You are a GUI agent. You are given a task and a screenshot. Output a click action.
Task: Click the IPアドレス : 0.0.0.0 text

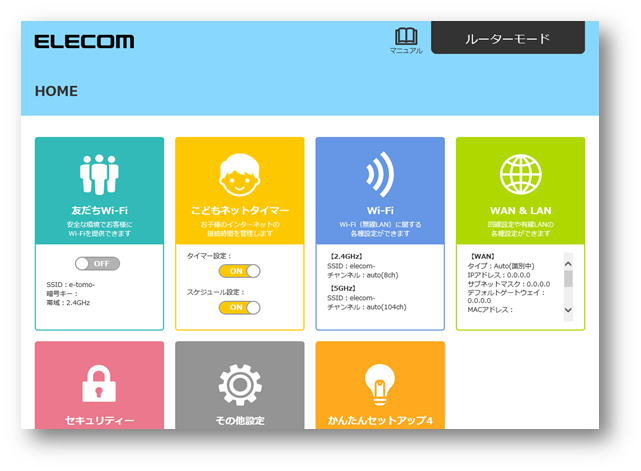(x=499, y=275)
